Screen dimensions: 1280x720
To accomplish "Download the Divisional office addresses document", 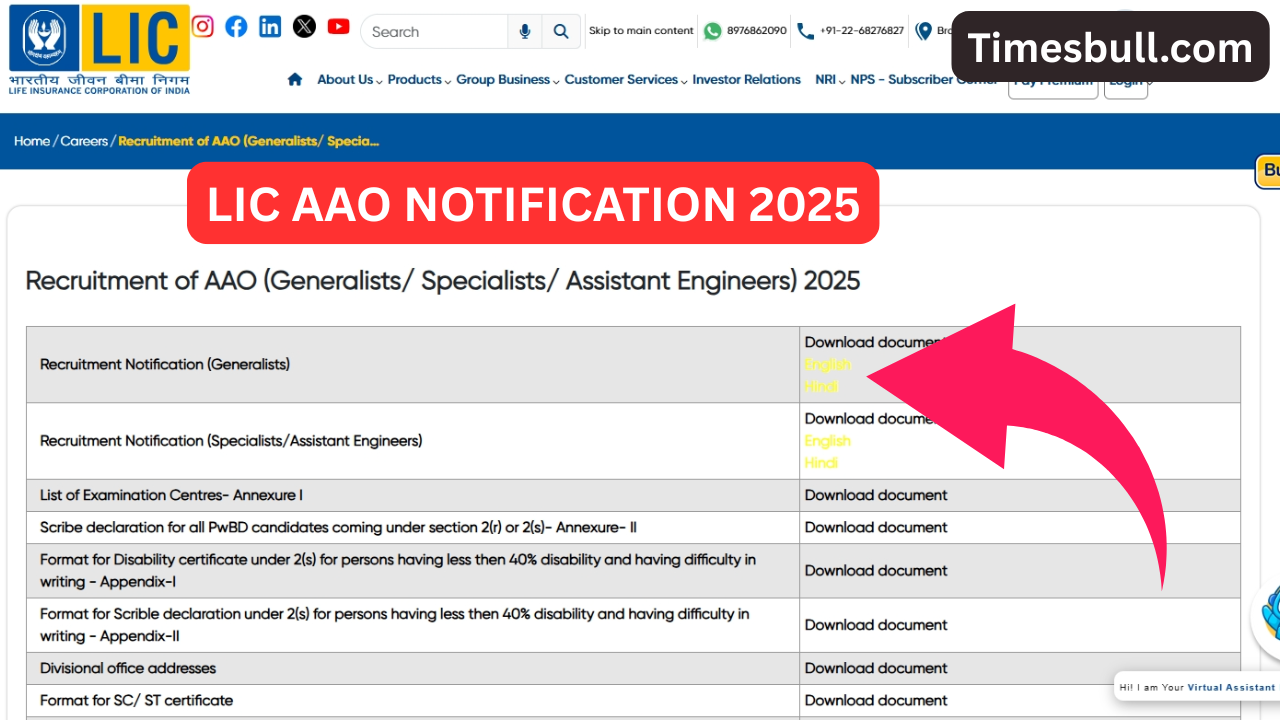I will 876,668.
